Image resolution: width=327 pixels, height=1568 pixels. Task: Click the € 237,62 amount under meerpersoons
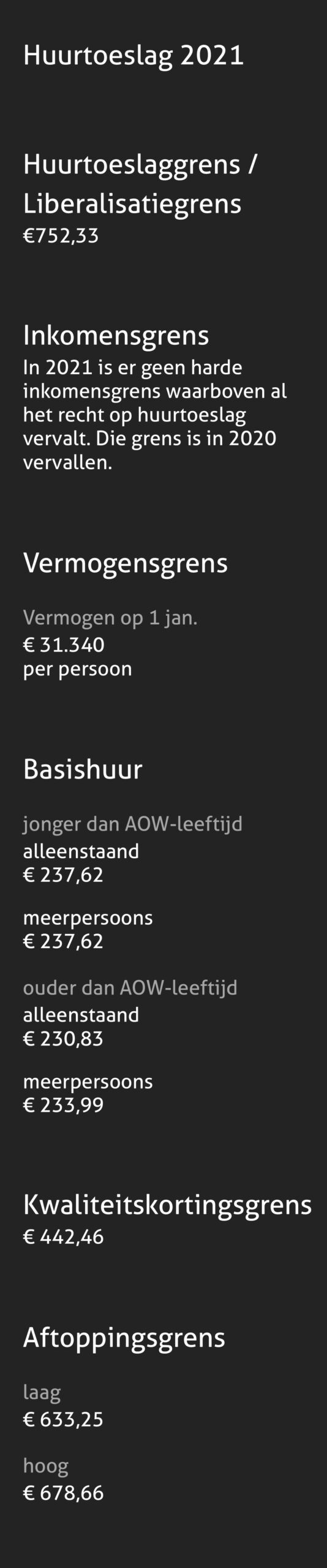63,941
